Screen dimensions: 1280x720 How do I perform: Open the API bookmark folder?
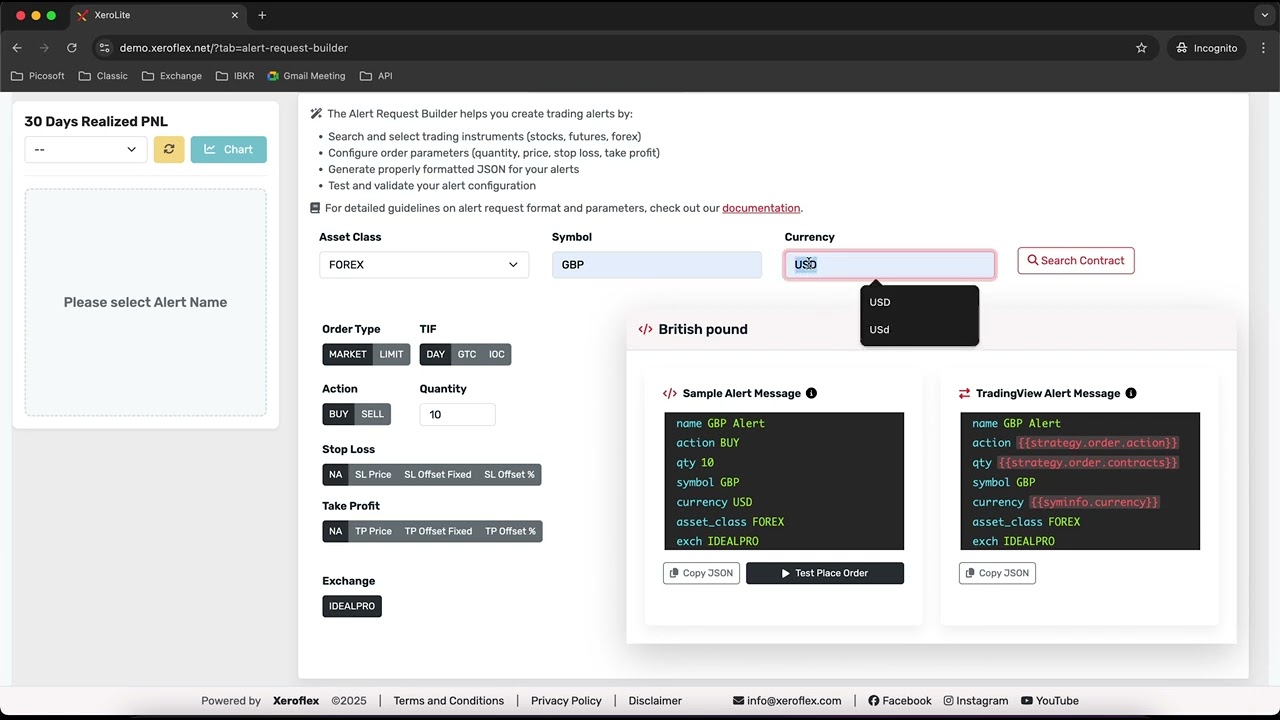(x=376, y=76)
